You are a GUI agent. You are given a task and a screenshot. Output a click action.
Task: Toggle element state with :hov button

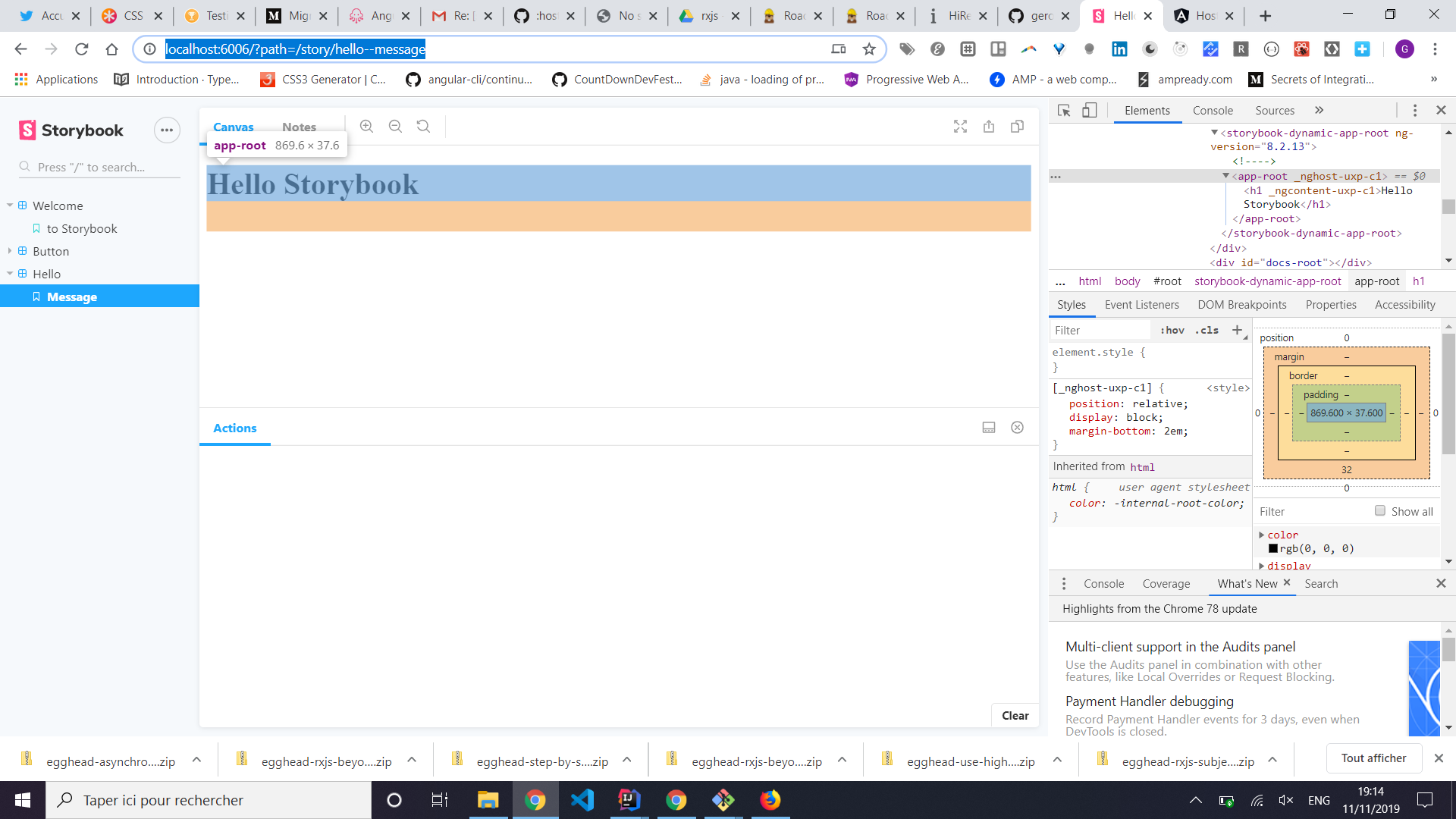(1172, 330)
